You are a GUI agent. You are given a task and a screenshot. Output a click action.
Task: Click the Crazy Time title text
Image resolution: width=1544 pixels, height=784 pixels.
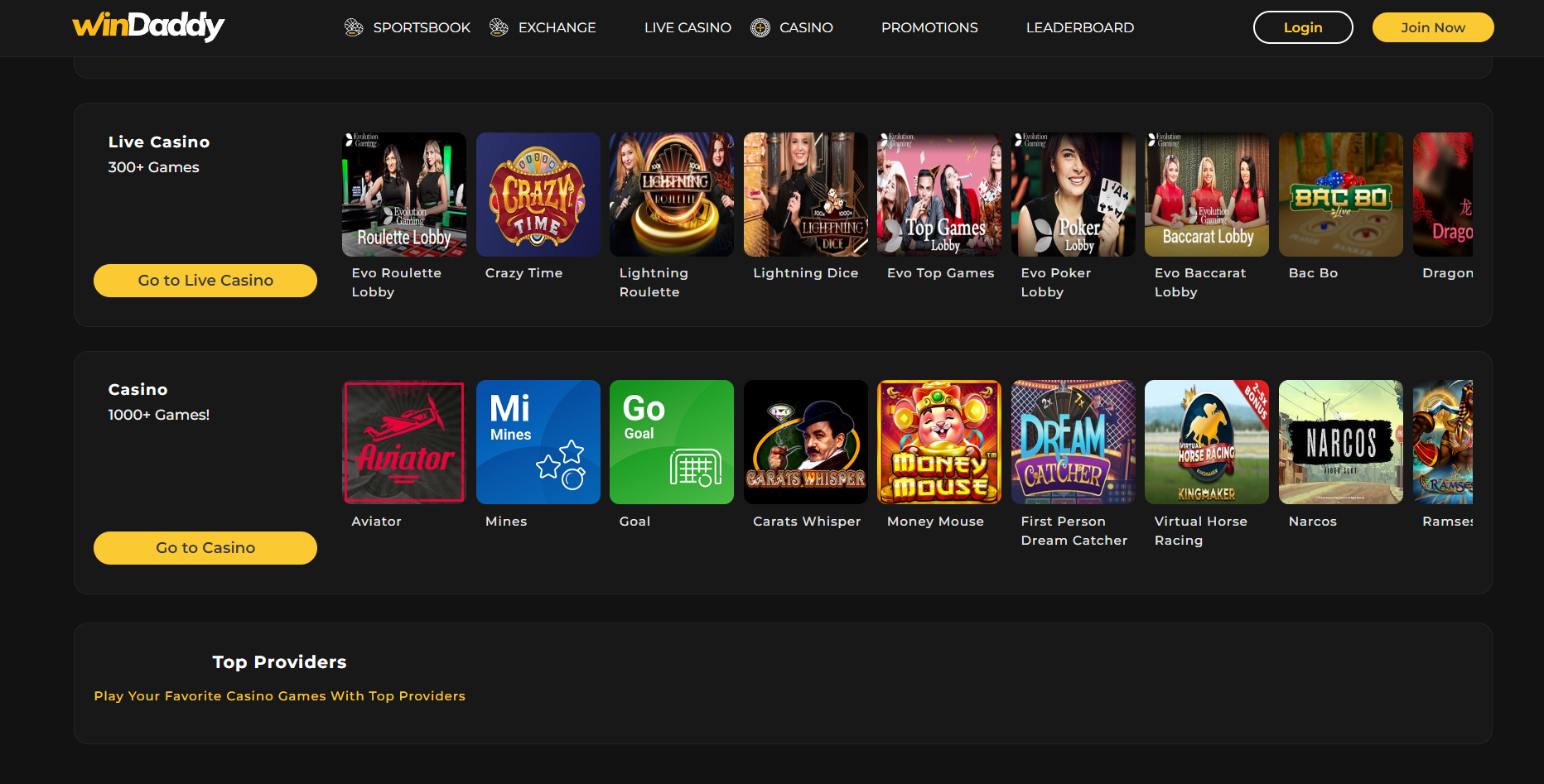(524, 273)
